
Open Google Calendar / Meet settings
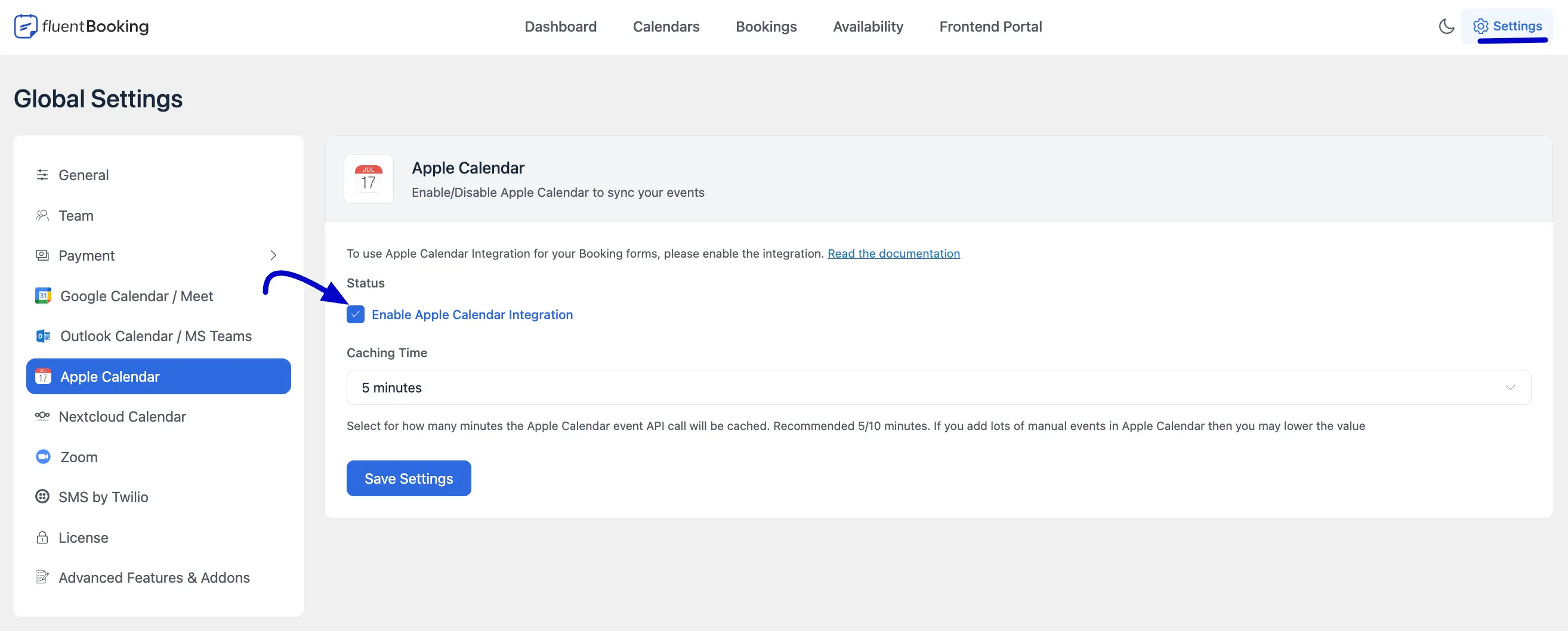point(158,296)
